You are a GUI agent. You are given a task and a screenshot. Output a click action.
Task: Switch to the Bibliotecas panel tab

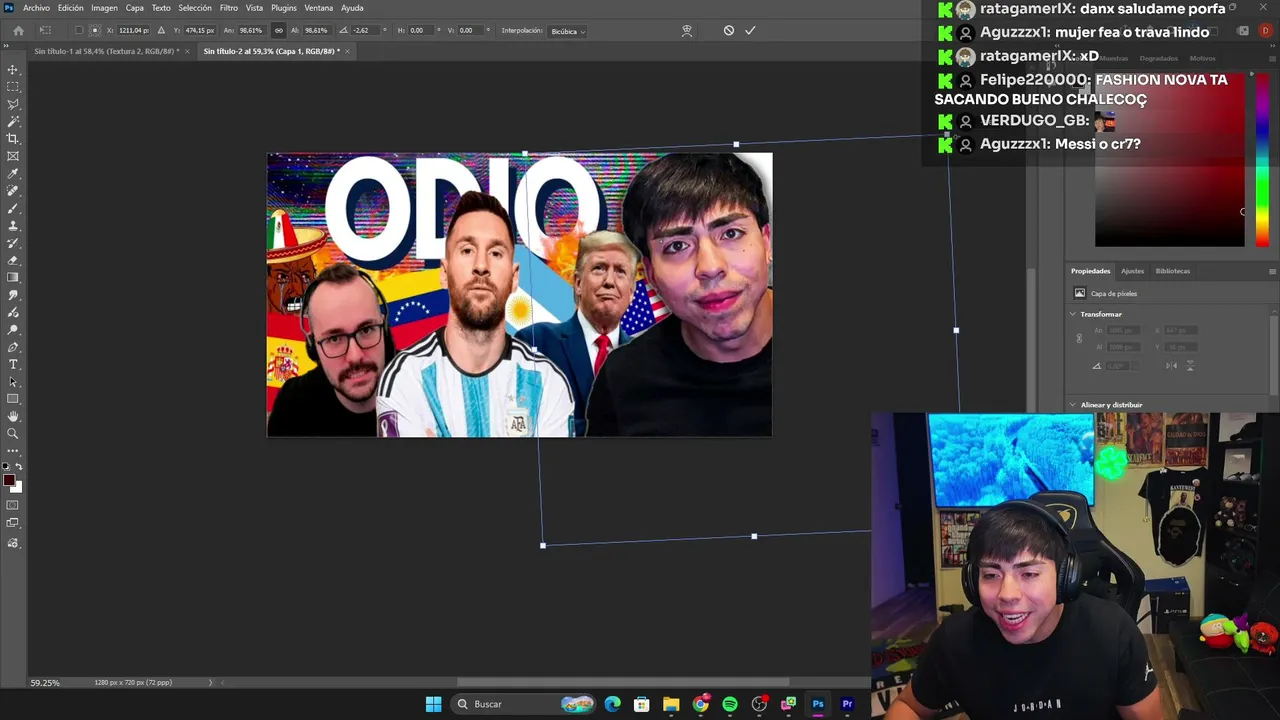click(x=1173, y=271)
